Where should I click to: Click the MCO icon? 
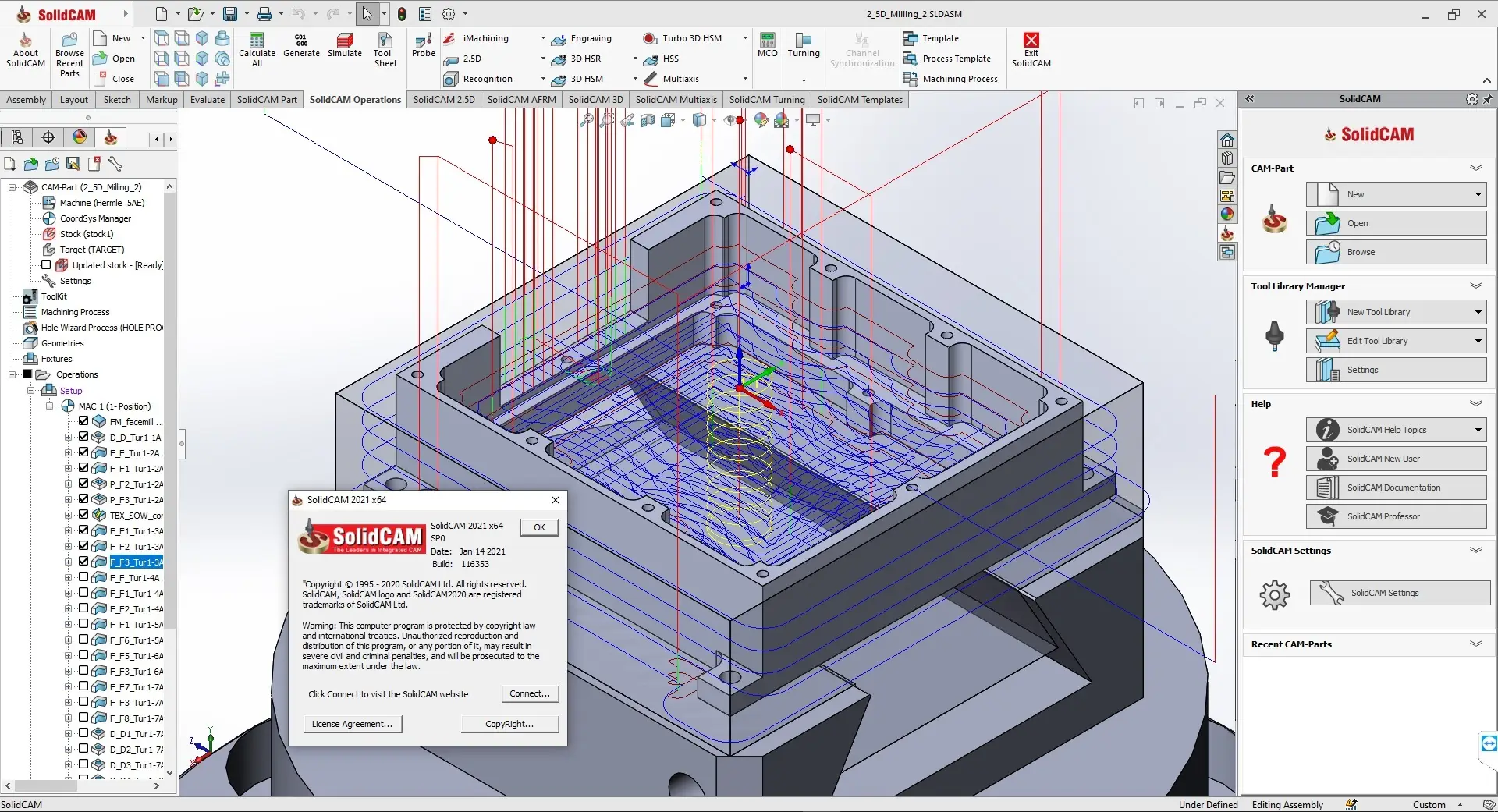(x=768, y=46)
